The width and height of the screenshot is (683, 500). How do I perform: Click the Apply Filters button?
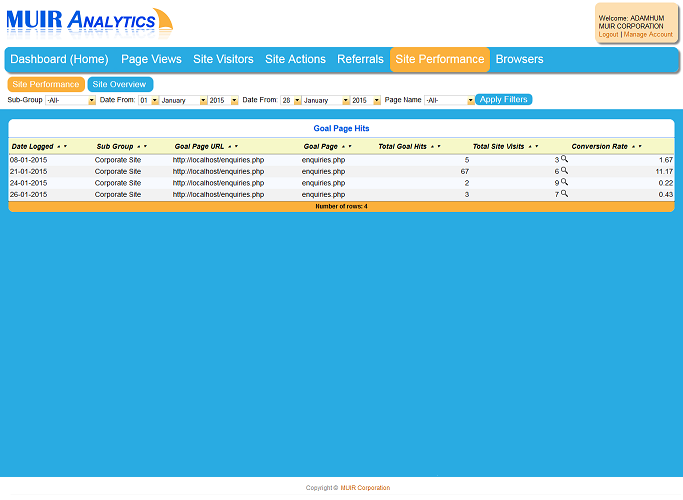point(504,100)
